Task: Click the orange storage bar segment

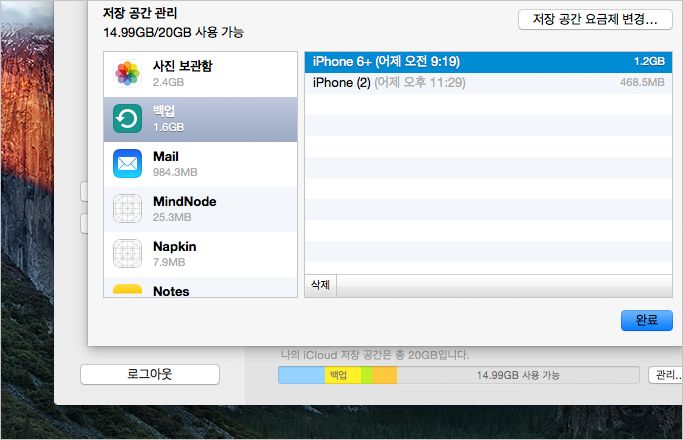Action: pyautogui.click(x=384, y=375)
